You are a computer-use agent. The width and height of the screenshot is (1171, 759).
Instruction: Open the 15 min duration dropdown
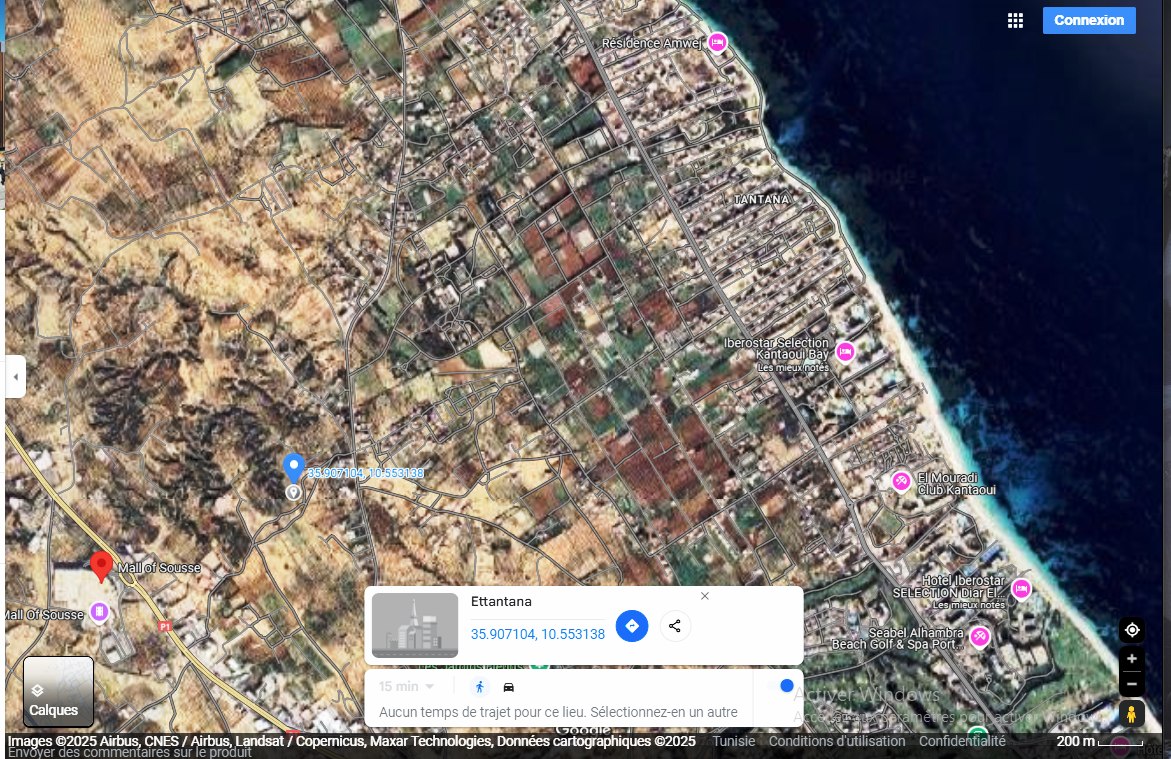(406, 687)
